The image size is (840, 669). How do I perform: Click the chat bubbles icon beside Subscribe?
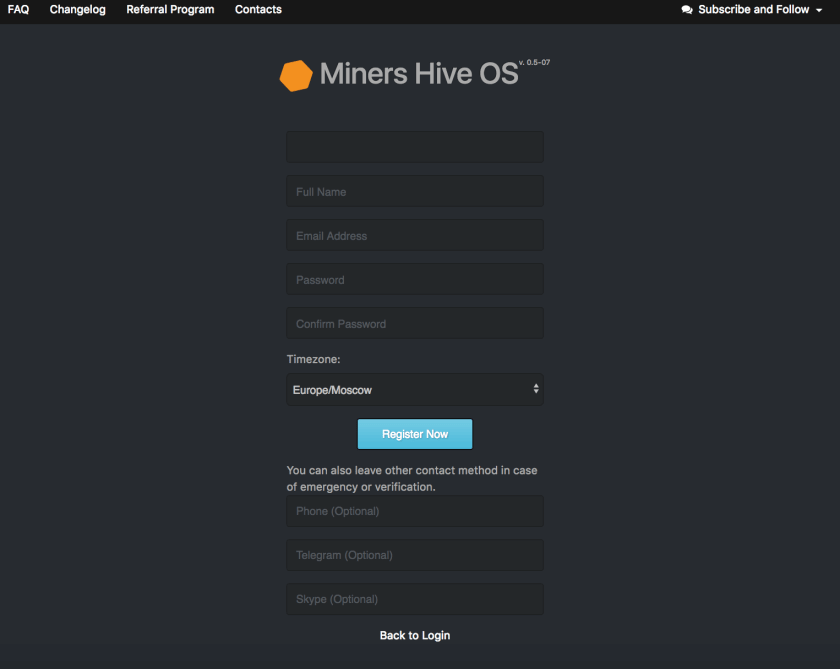coord(687,10)
